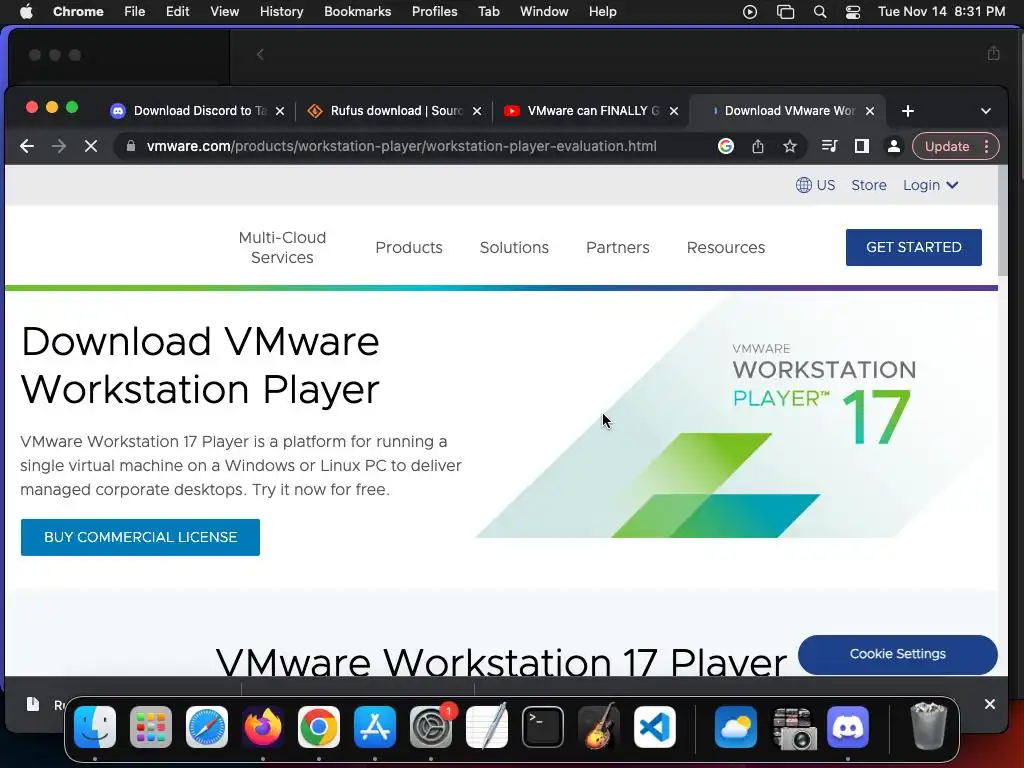The image size is (1024, 768).
Task: Close the Rufus download tab
Action: [477, 111]
